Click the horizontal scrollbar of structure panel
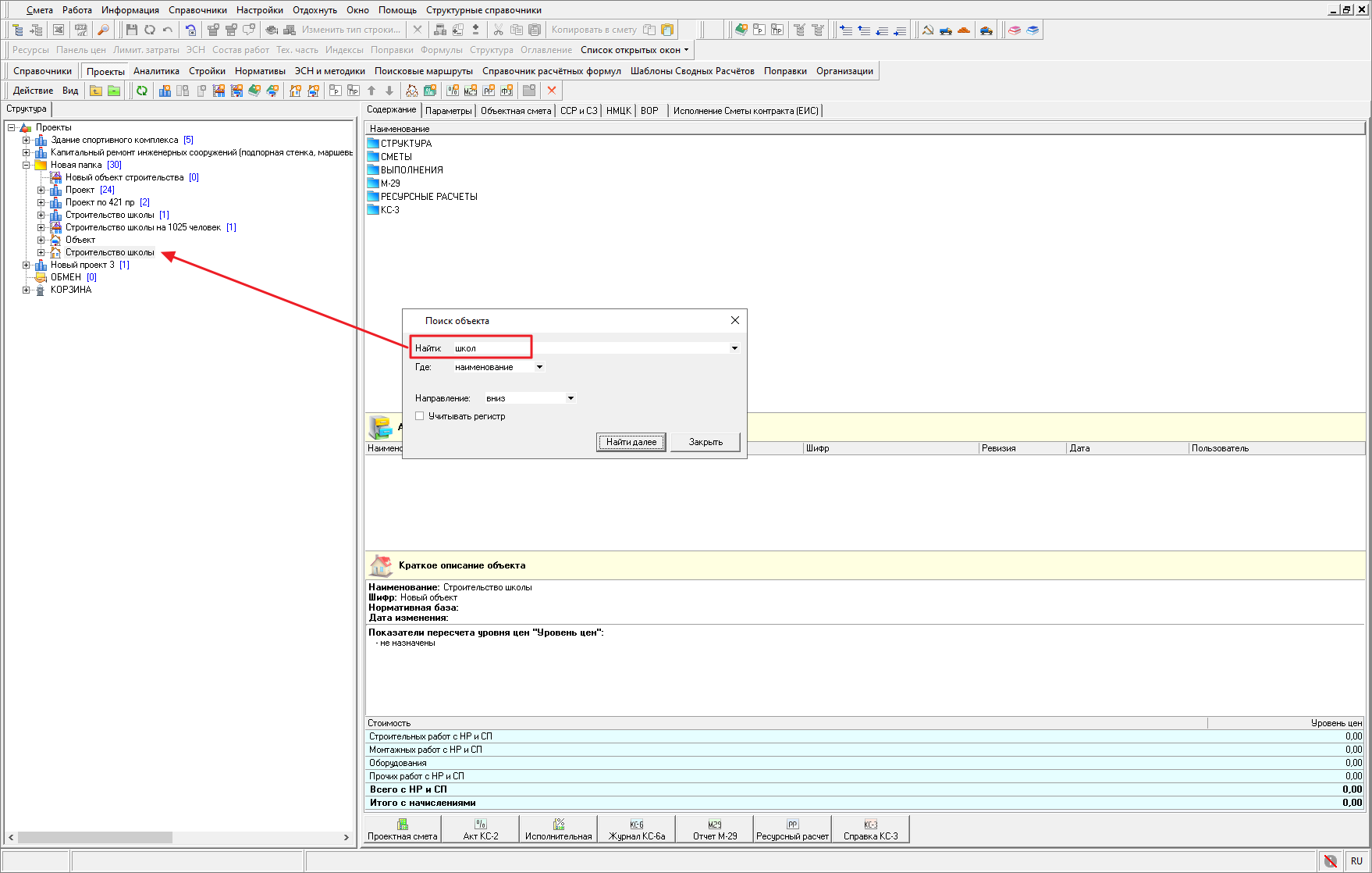1372x873 pixels. coord(95,837)
